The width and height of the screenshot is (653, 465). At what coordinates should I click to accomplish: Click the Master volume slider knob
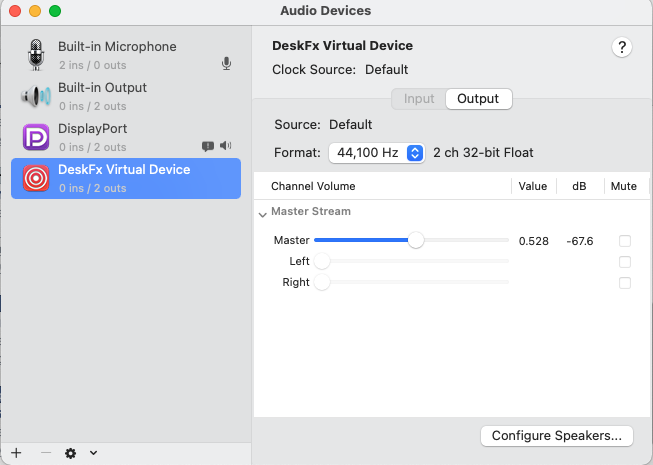tap(416, 240)
